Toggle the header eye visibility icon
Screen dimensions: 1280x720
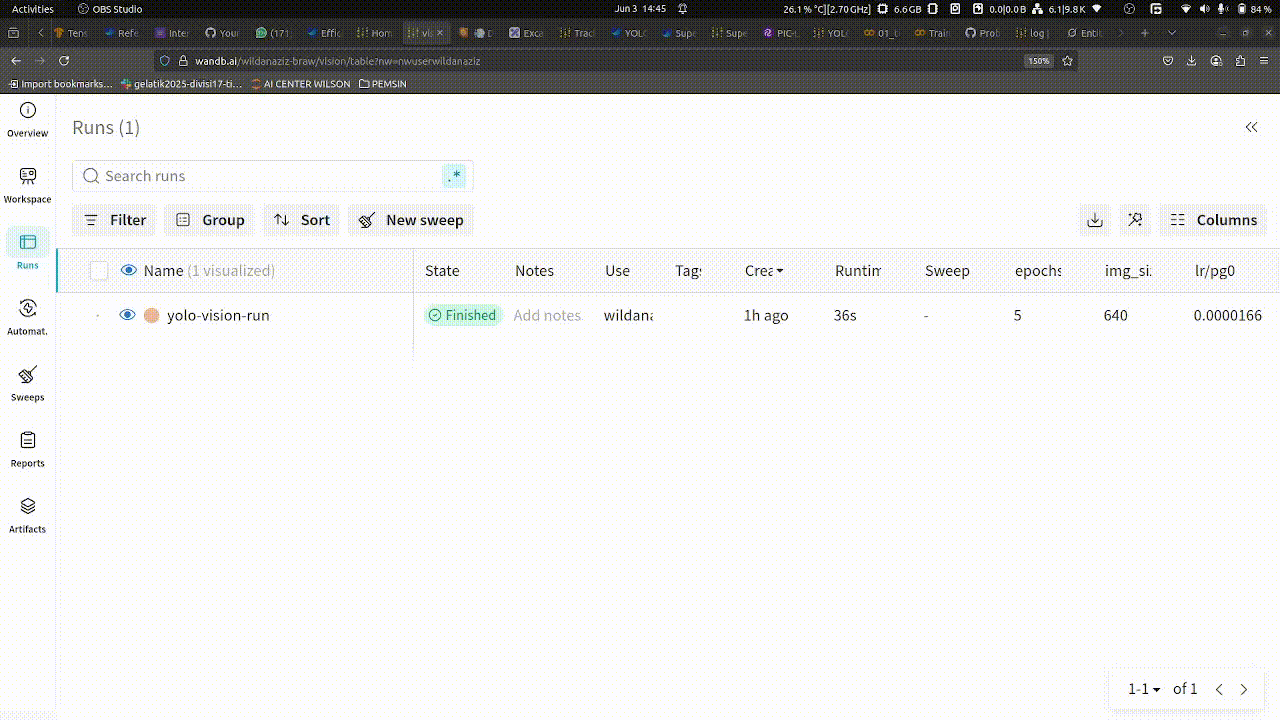(128, 271)
